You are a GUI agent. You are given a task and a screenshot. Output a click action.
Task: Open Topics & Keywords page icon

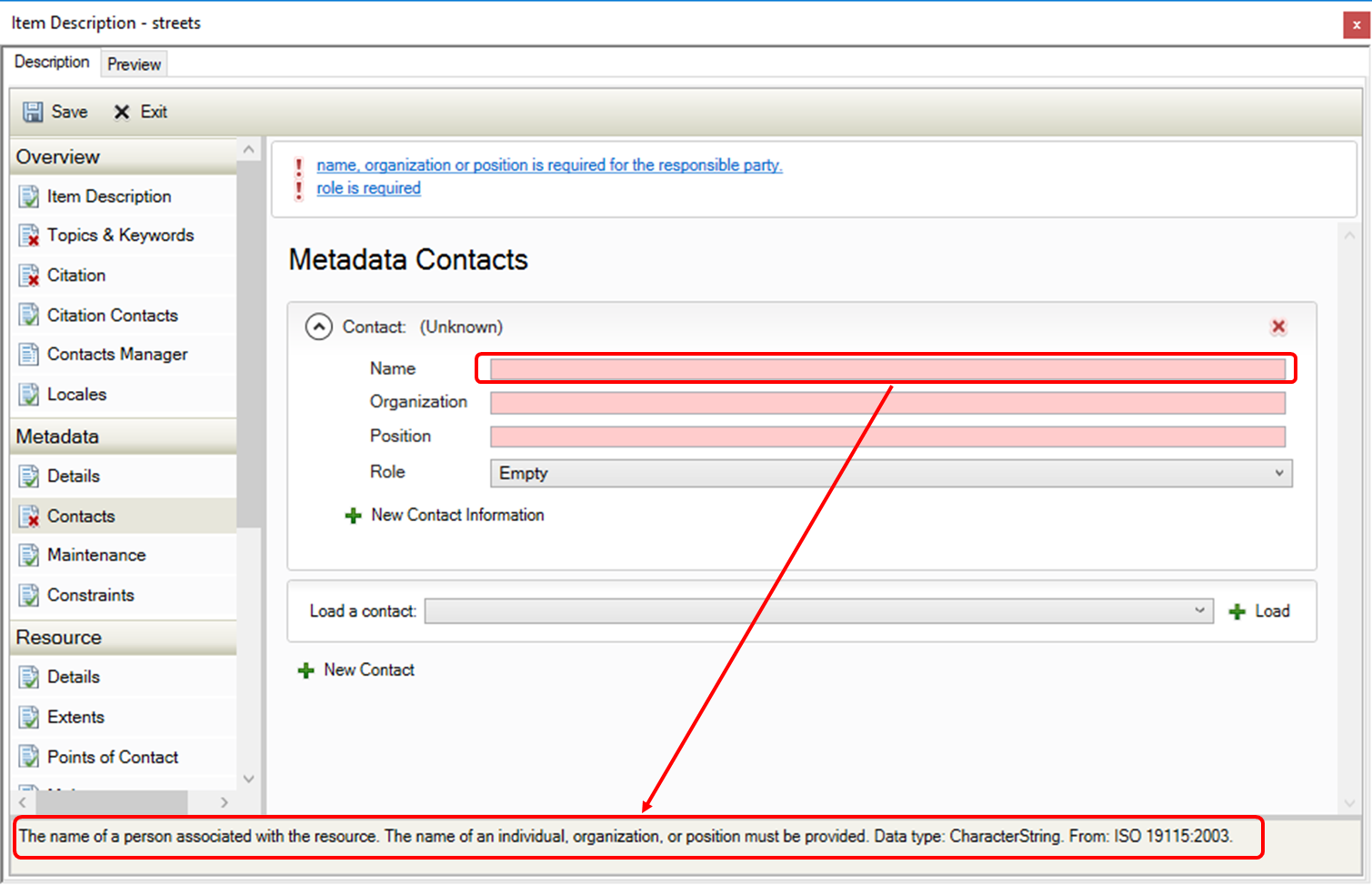click(x=29, y=236)
